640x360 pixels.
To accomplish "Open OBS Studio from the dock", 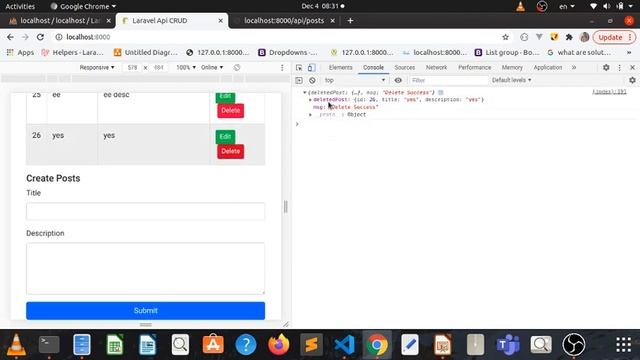I will point(574,345).
